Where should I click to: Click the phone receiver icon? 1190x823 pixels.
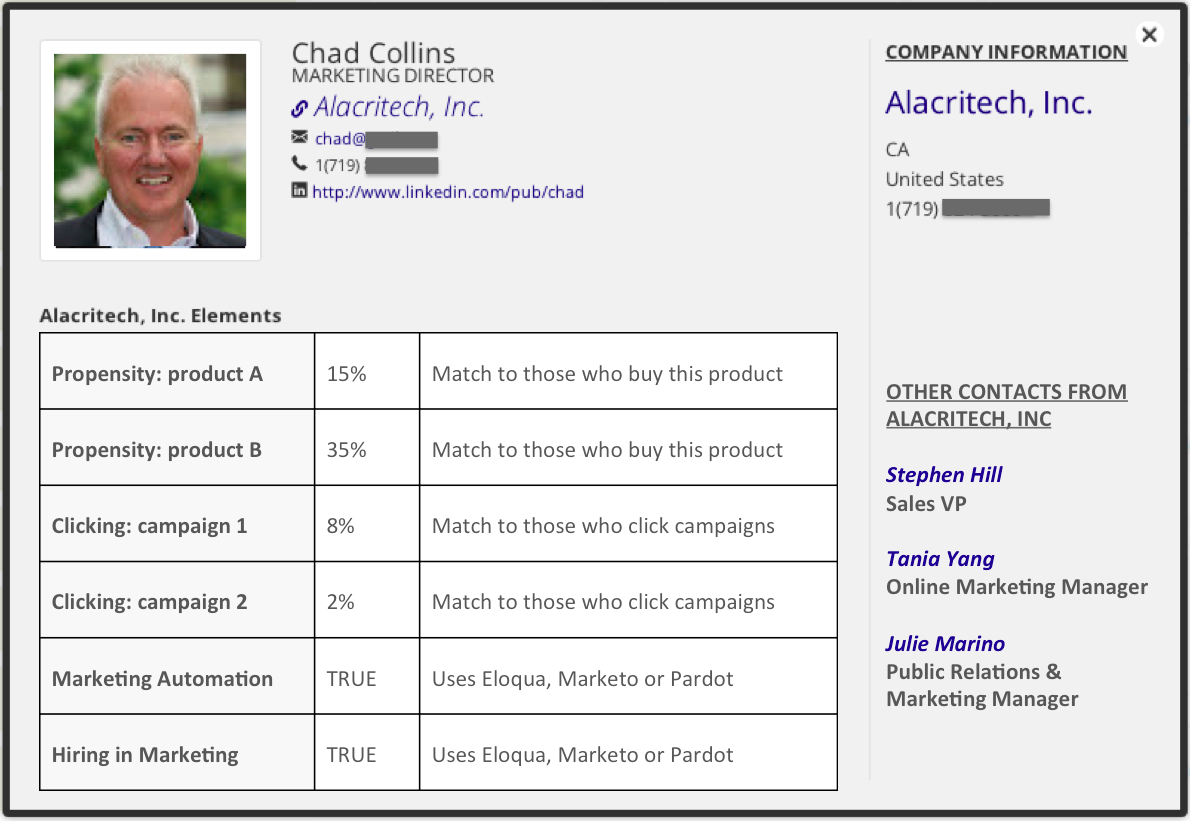(x=300, y=164)
